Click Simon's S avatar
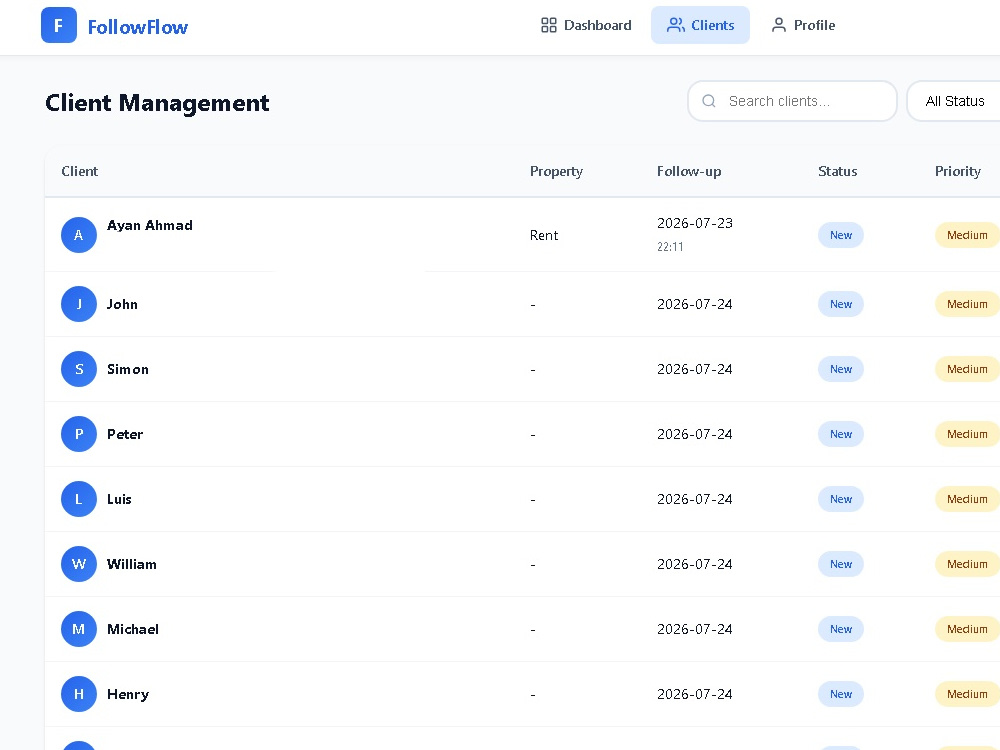Screen dimensions: 1000x750 coord(78,369)
